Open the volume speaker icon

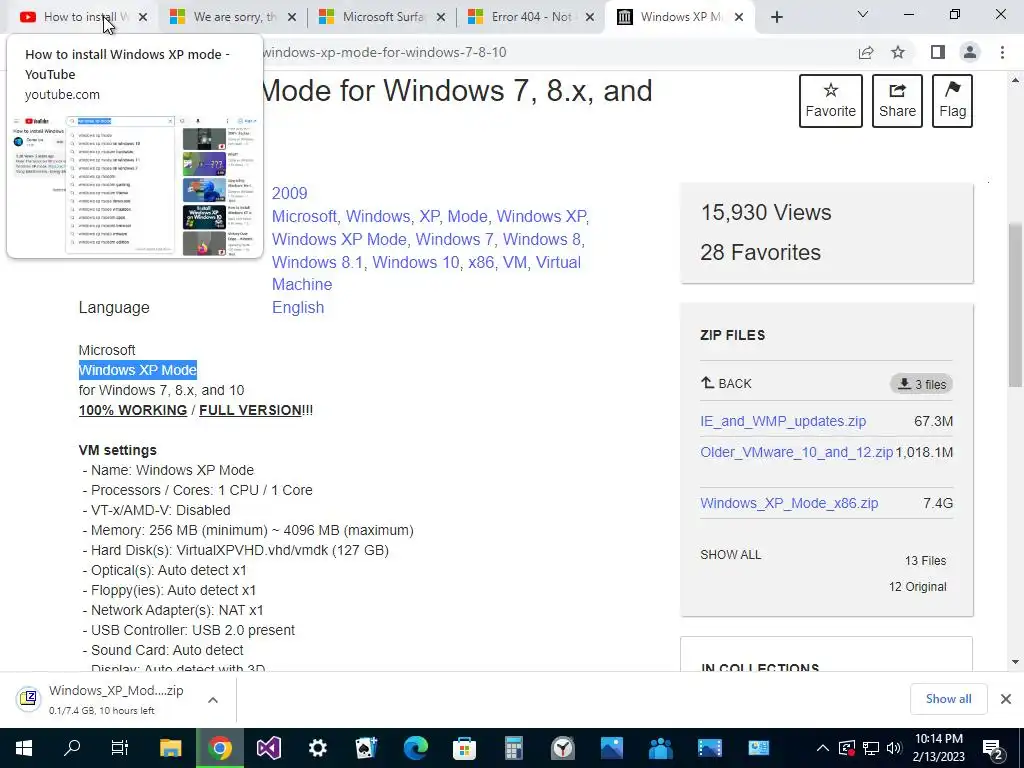click(x=893, y=748)
